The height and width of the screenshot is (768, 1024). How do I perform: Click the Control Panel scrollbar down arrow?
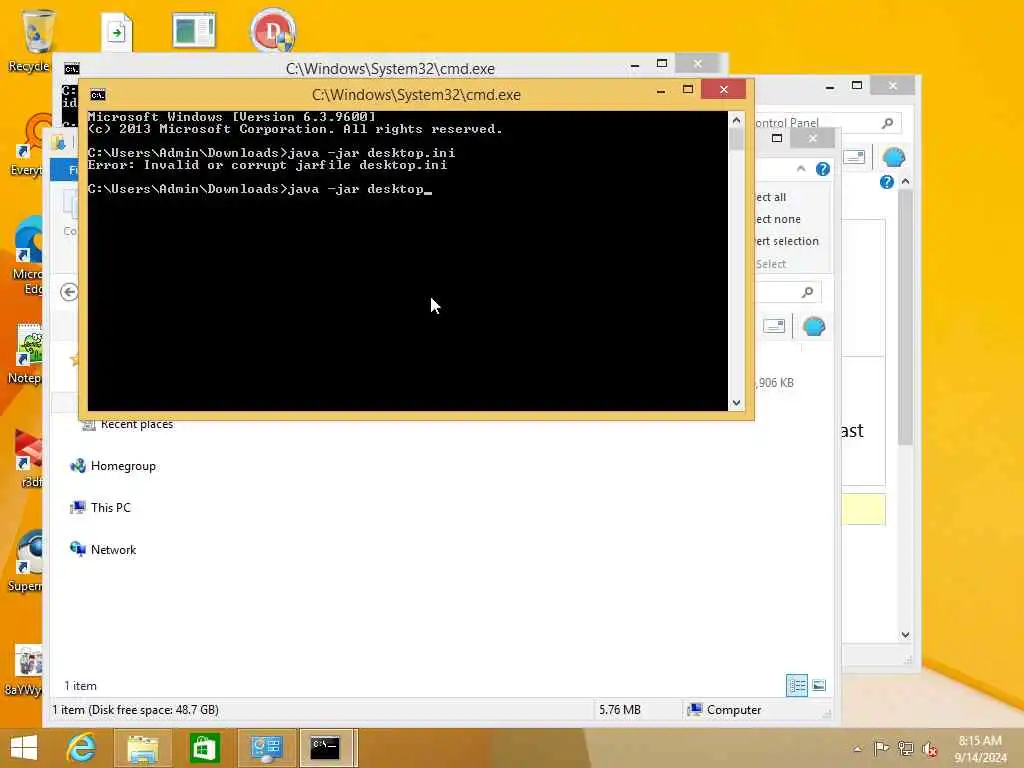click(x=905, y=634)
